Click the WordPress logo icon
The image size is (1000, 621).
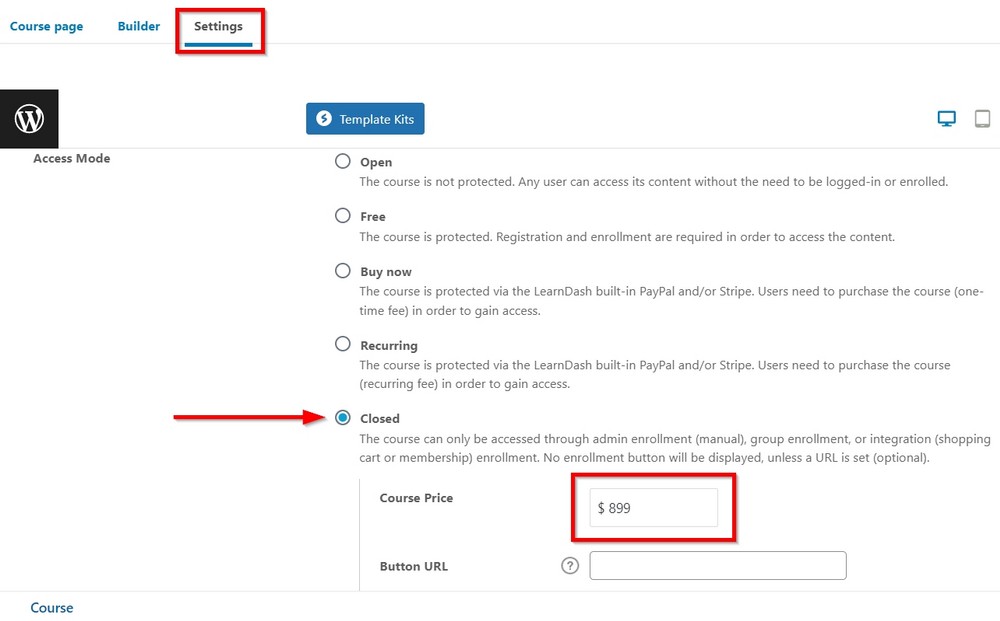[29, 118]
